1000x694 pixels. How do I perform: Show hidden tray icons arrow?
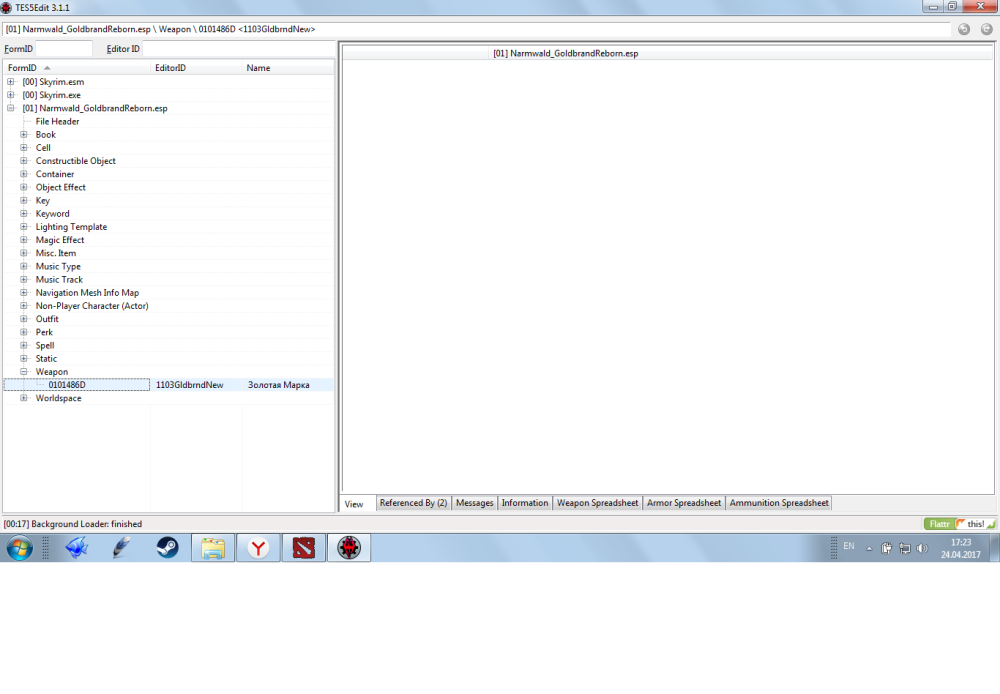pos(869,549)
